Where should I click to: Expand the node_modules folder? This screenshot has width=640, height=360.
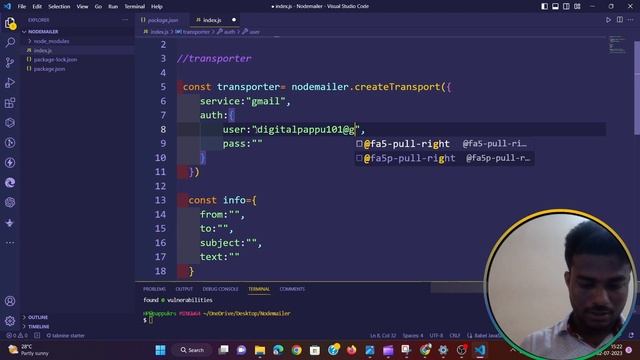tap(51, 41)
